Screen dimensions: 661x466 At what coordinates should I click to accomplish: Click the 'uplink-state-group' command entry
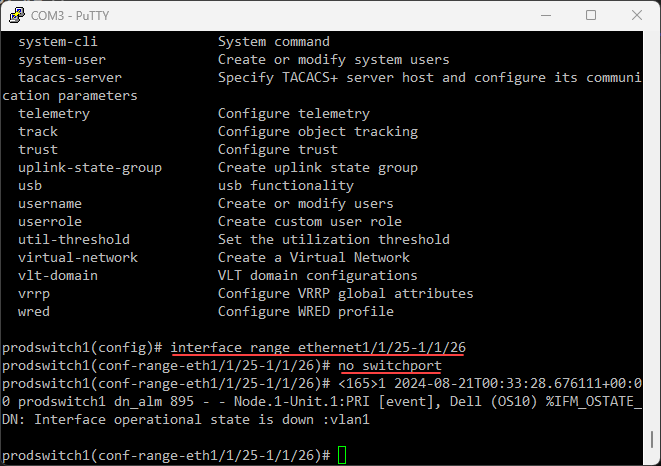(90, 168)
